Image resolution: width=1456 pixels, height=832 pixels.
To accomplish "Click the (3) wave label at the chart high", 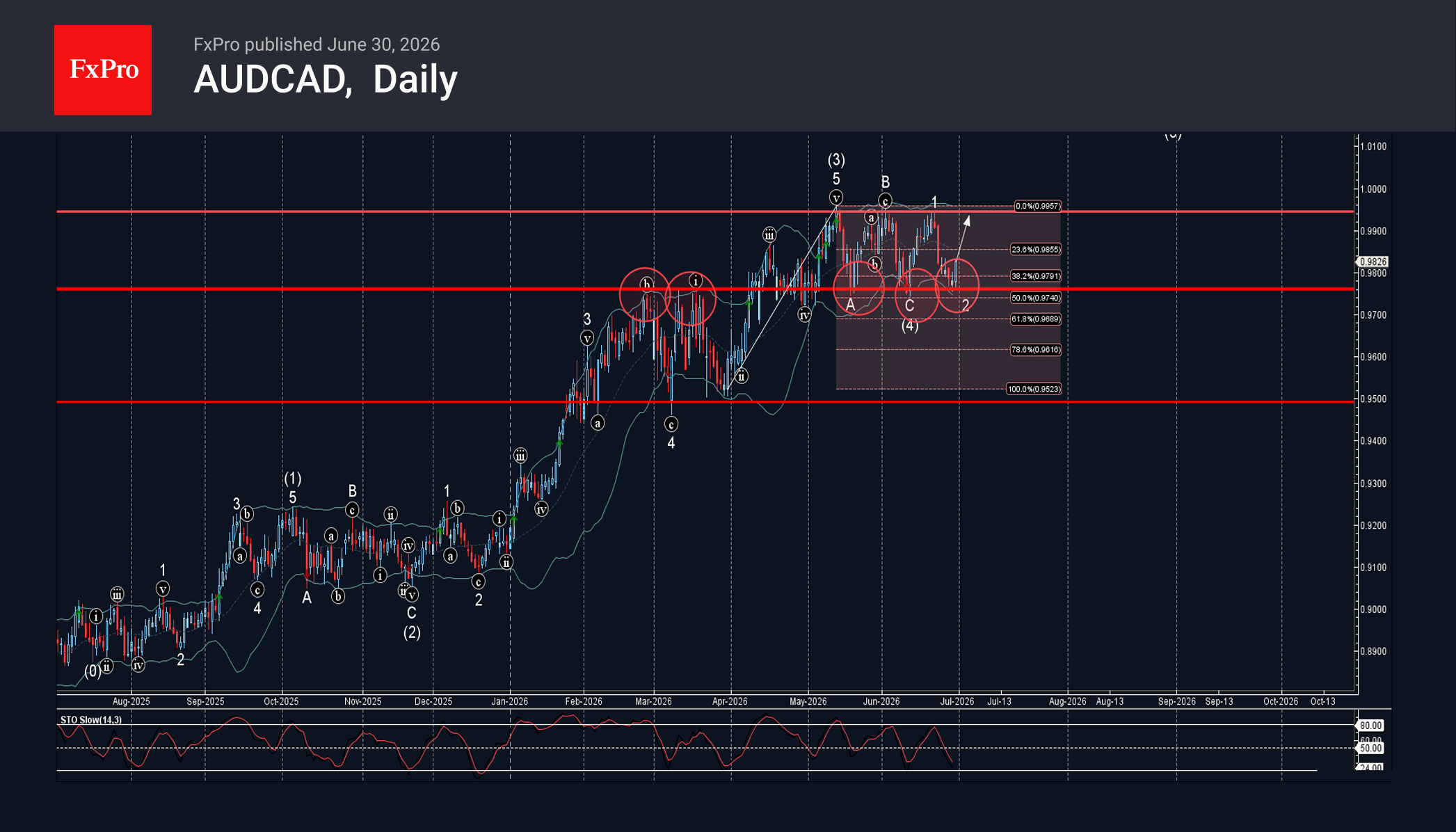I will click(x=836, y=160).
